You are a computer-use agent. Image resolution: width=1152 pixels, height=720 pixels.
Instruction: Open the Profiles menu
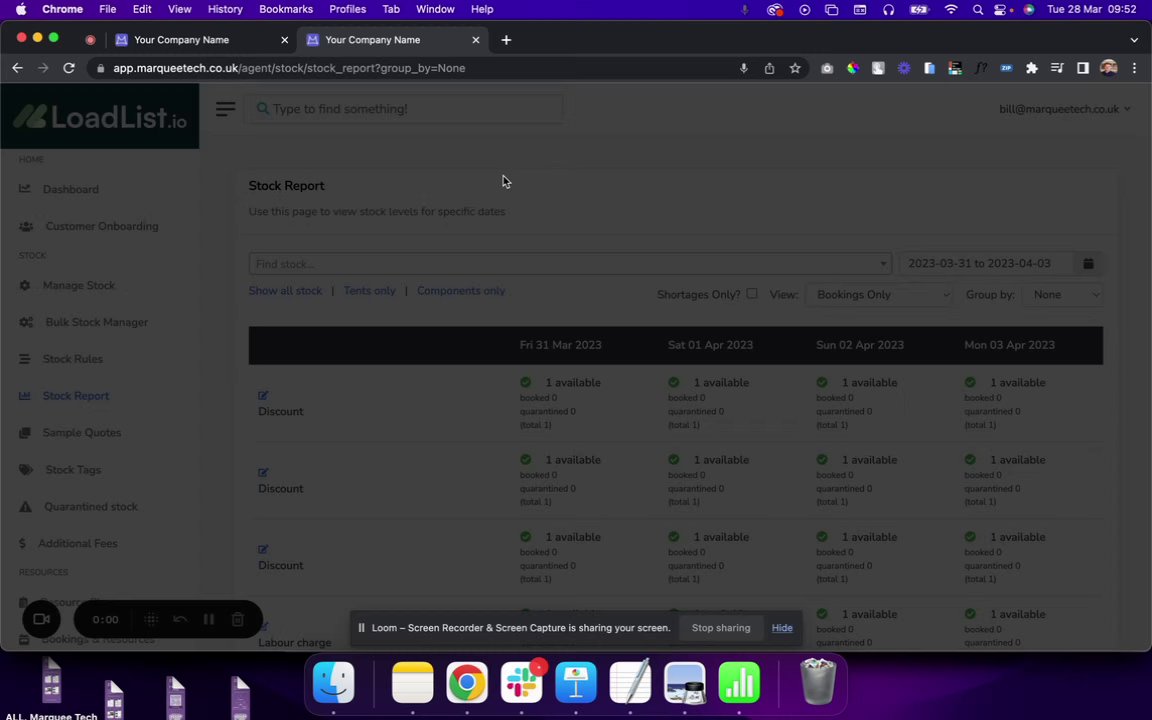click(x=348, y=10)
